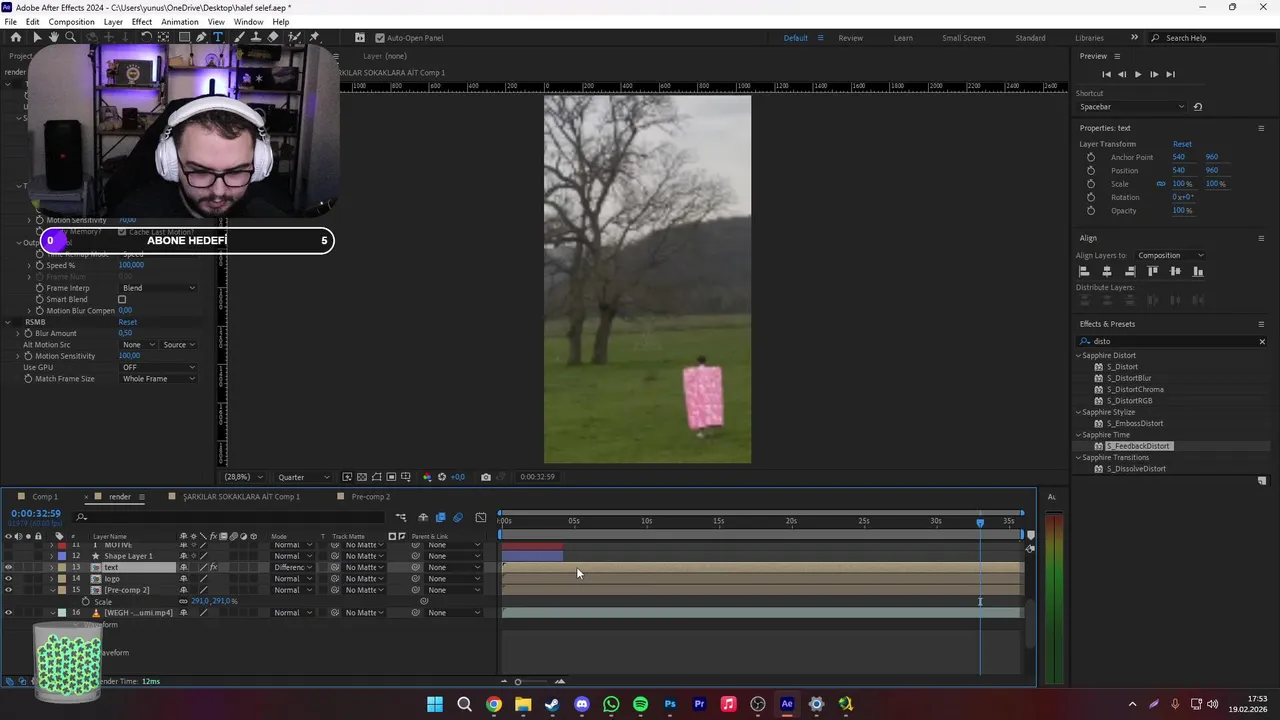Collapse Sapphire Distort effects group
The image size is (1280, 720).
1079,355
